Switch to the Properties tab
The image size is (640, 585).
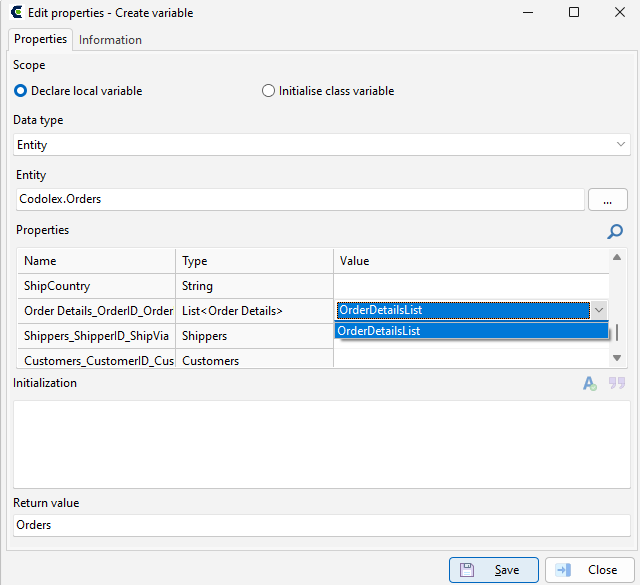coord(40,39)
